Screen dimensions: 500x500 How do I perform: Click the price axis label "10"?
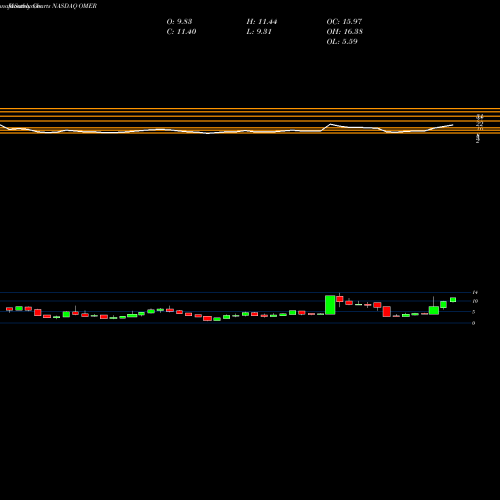point(475,301)
